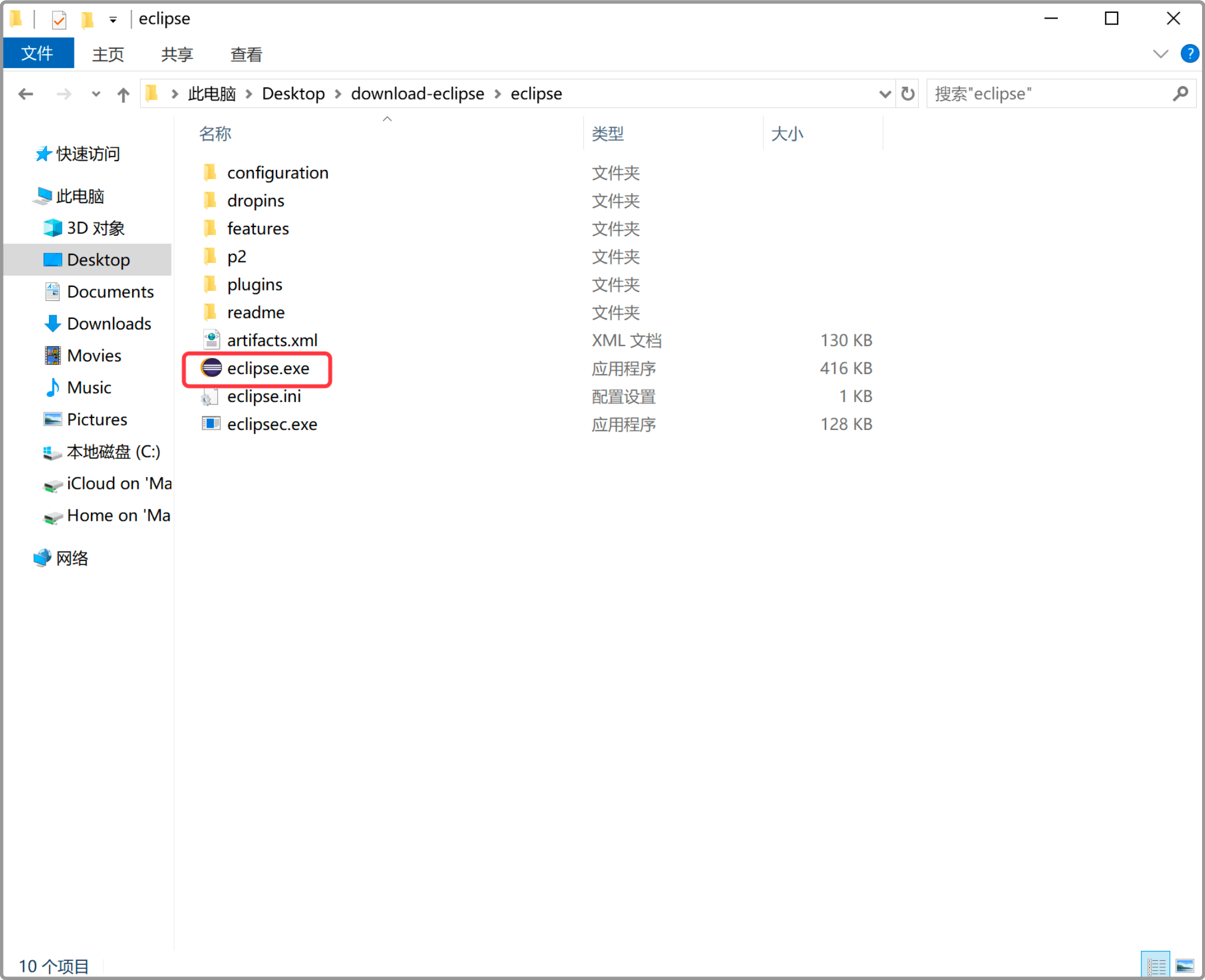Open Pictures in navigation pane
Screen dimensions: 1205x980
point(86,420)
